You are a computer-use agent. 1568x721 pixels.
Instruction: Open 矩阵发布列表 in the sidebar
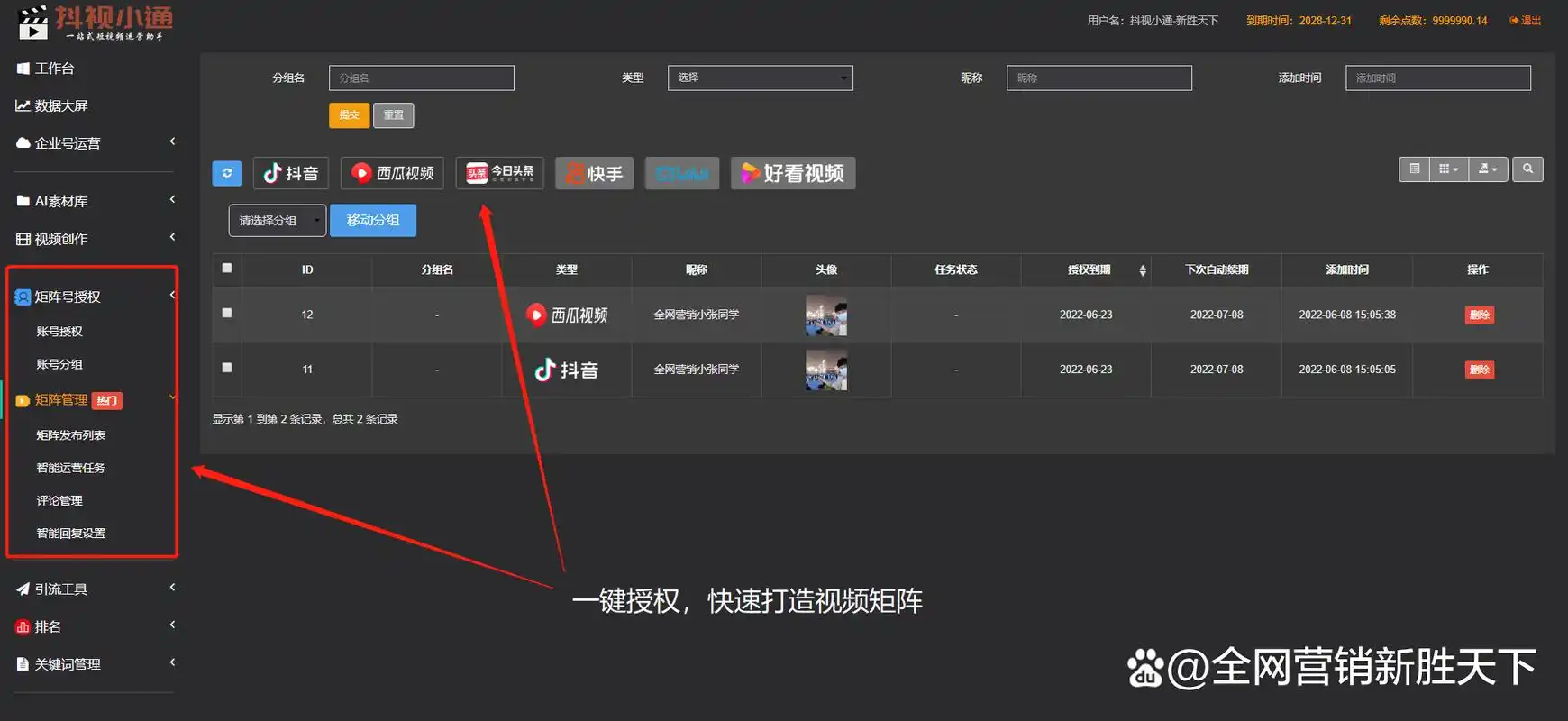[71, 435]
